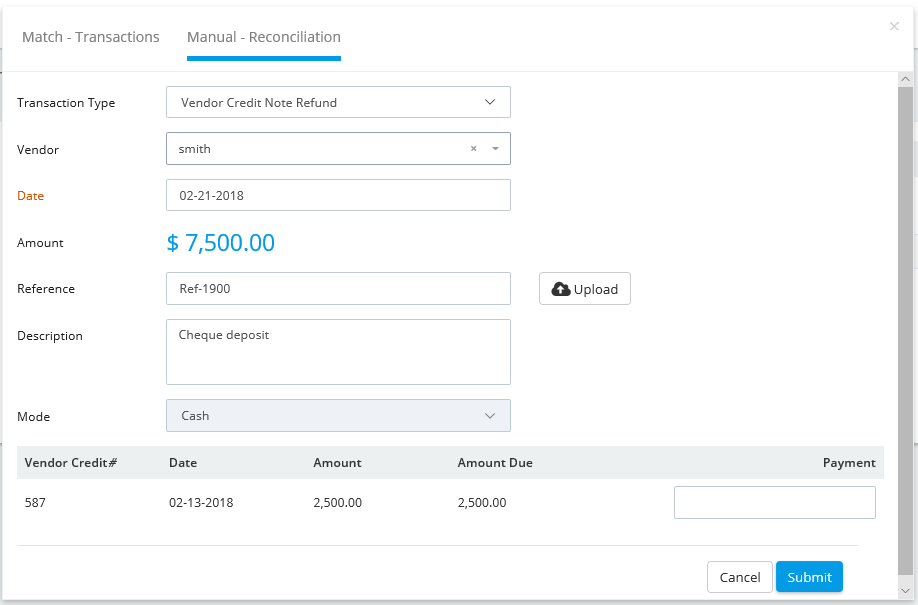Click the Upload button label
The width and height of the screenshot is (918, 605).
point(596,289)
